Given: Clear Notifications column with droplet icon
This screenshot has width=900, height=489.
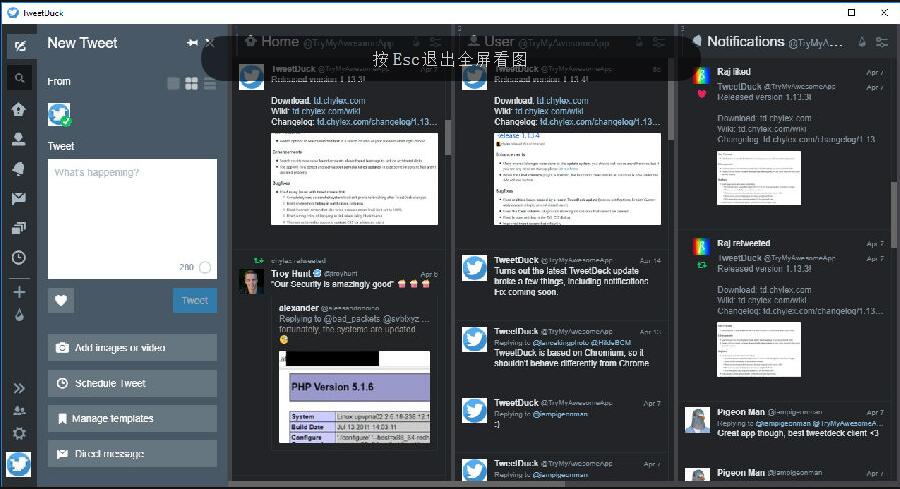Looking at the screenshot, I should (862, 41).
